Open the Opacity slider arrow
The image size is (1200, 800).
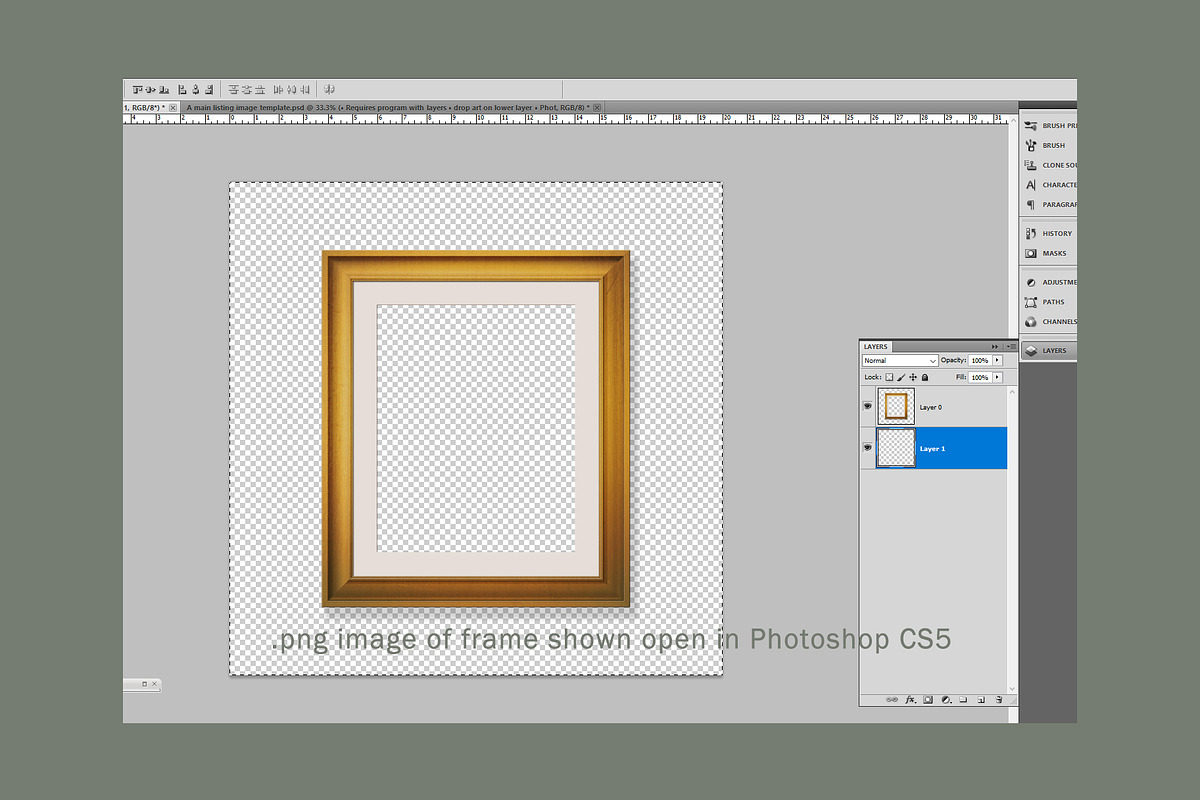(997, 360)
